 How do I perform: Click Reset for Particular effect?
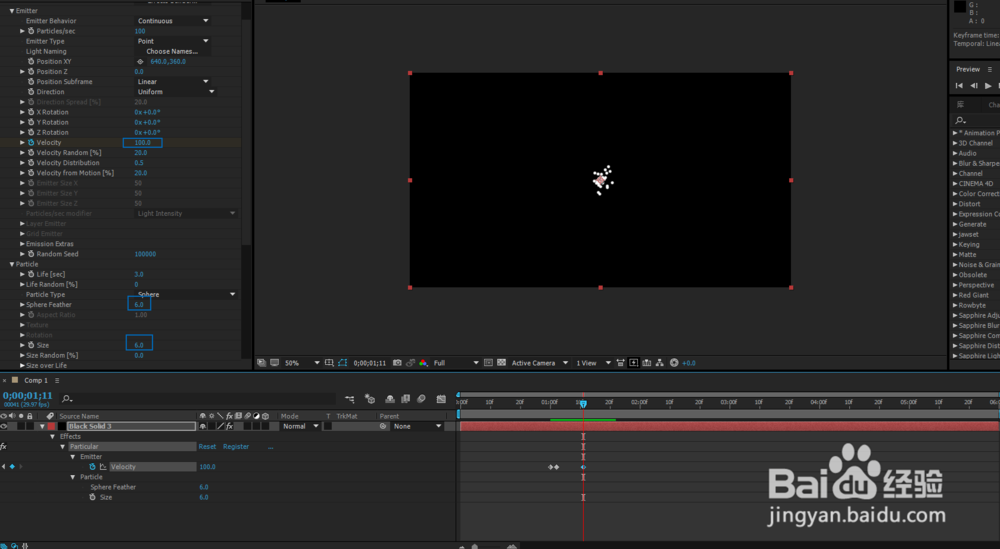click(x=207, y=447)
